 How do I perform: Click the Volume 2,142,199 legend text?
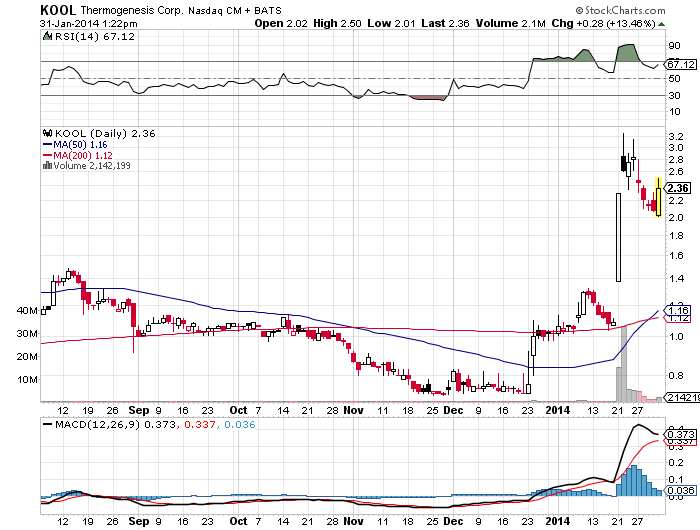point(92,166)
